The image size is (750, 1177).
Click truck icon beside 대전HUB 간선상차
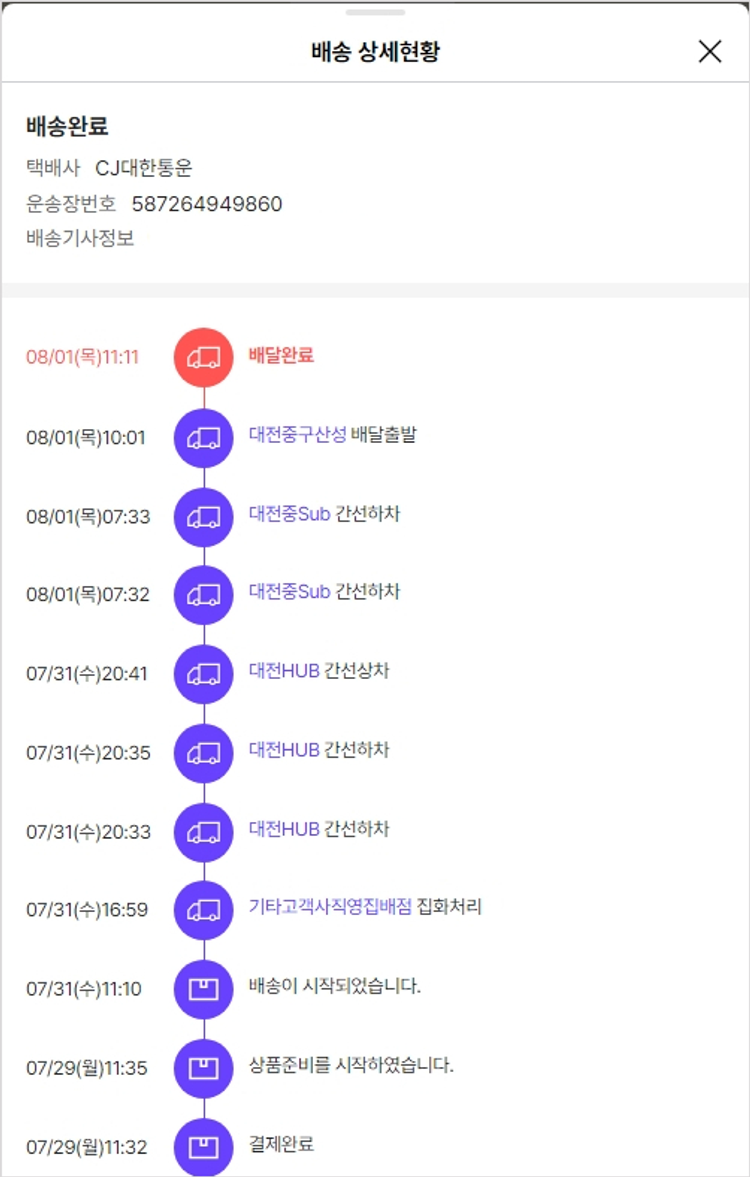[x=204, y=674]
